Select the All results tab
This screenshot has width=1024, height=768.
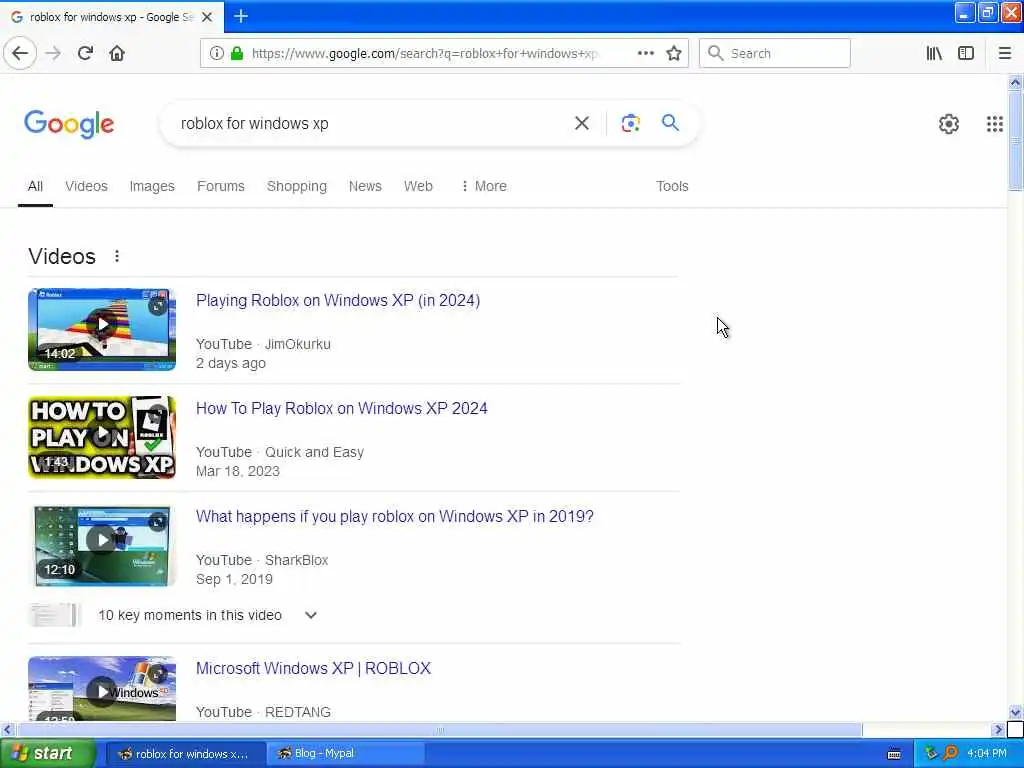tap(35, 186)
